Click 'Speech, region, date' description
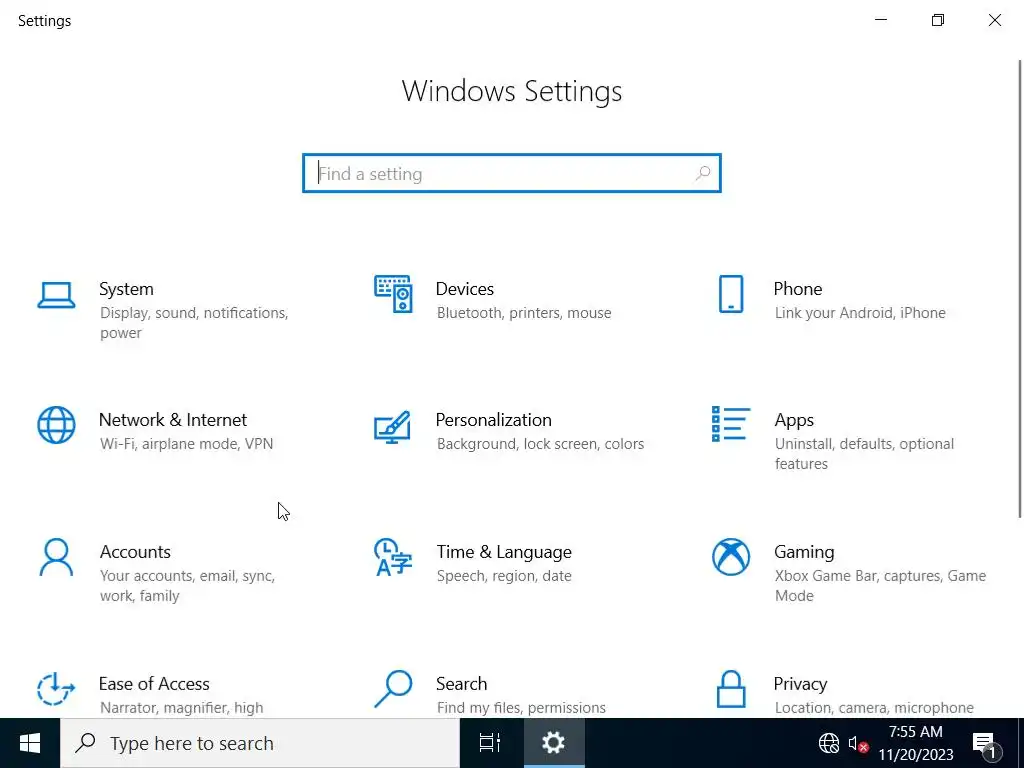 click(x=504, y=576)
